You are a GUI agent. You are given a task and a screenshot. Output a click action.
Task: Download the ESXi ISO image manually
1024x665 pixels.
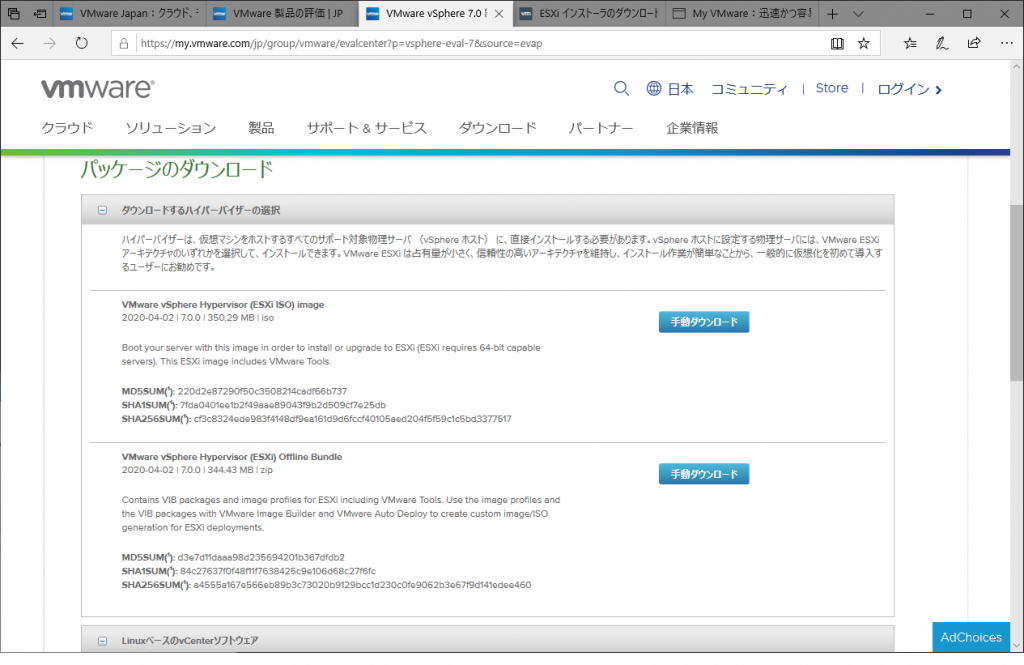(704, 321)
